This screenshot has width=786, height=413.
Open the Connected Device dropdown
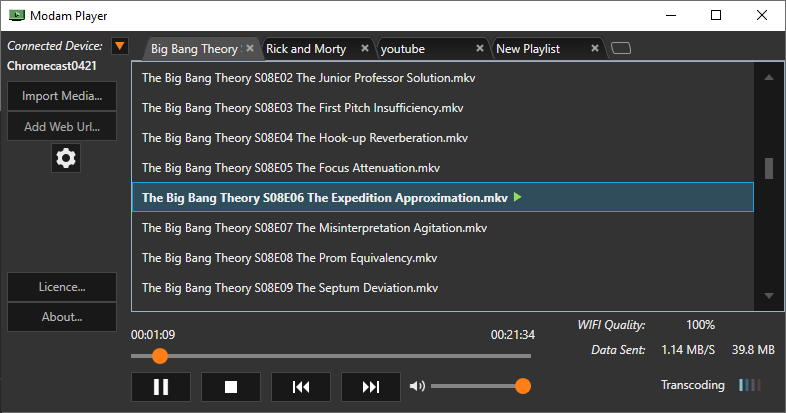point(120,46)
